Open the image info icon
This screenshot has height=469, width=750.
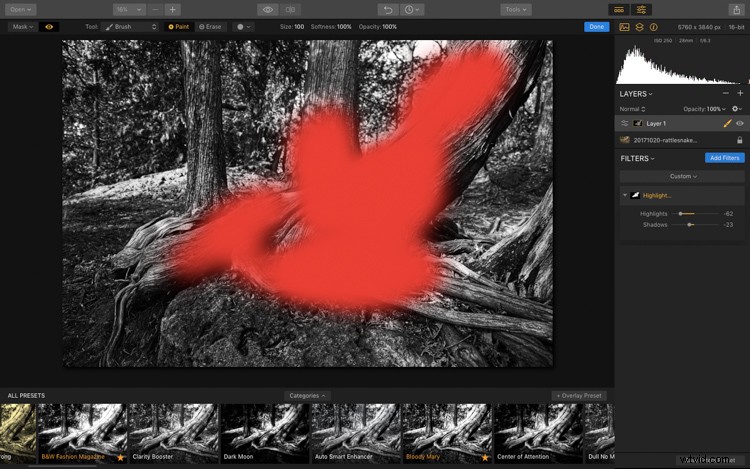click(653, 27)
